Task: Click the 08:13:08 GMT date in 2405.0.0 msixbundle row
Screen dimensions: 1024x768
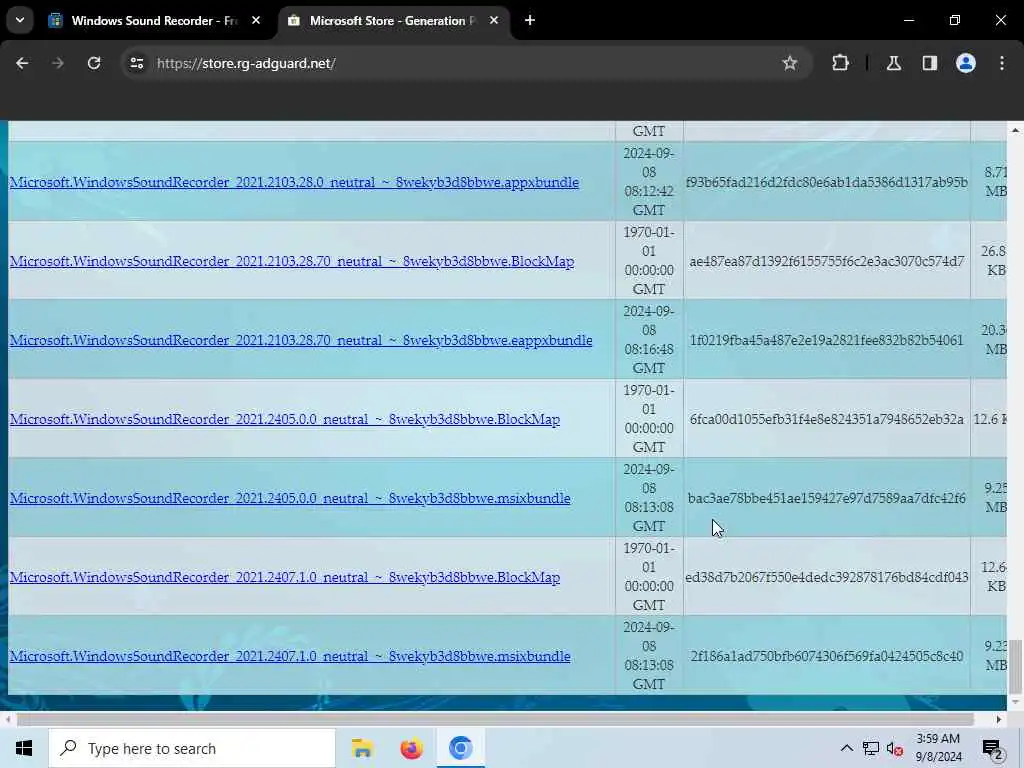Action: [649, 498]
